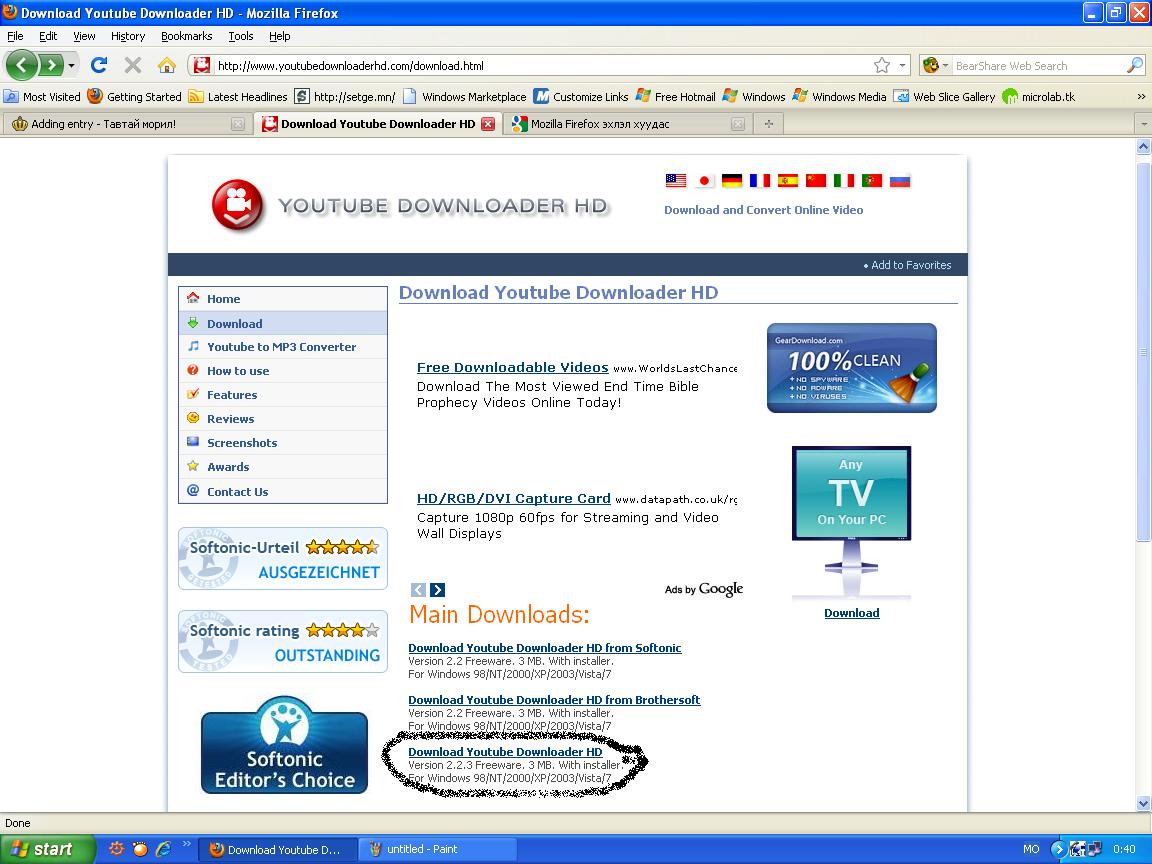Screen dimensions: 1152x864
Task: Open the Latest Headlines feed bookmark
Action: [238, 96]
